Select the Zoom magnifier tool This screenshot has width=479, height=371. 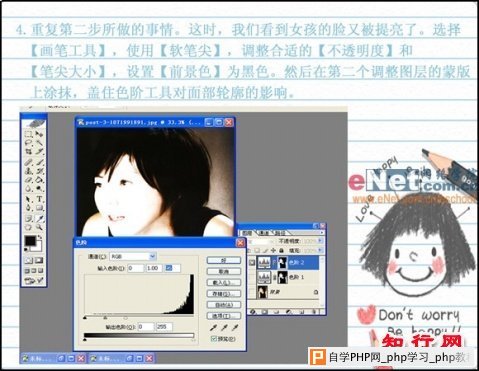39,228
